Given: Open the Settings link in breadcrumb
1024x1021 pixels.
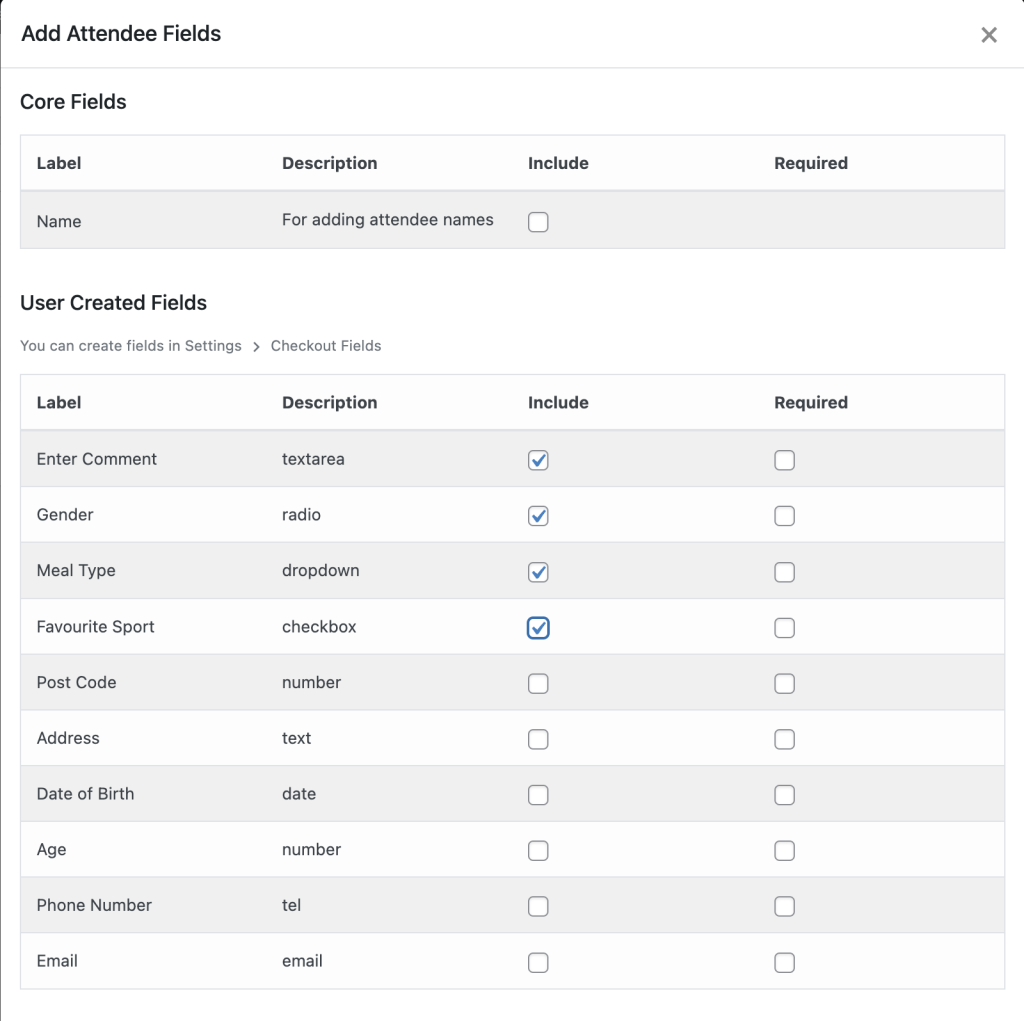Looking at the screenshot, I should (215, 346).
